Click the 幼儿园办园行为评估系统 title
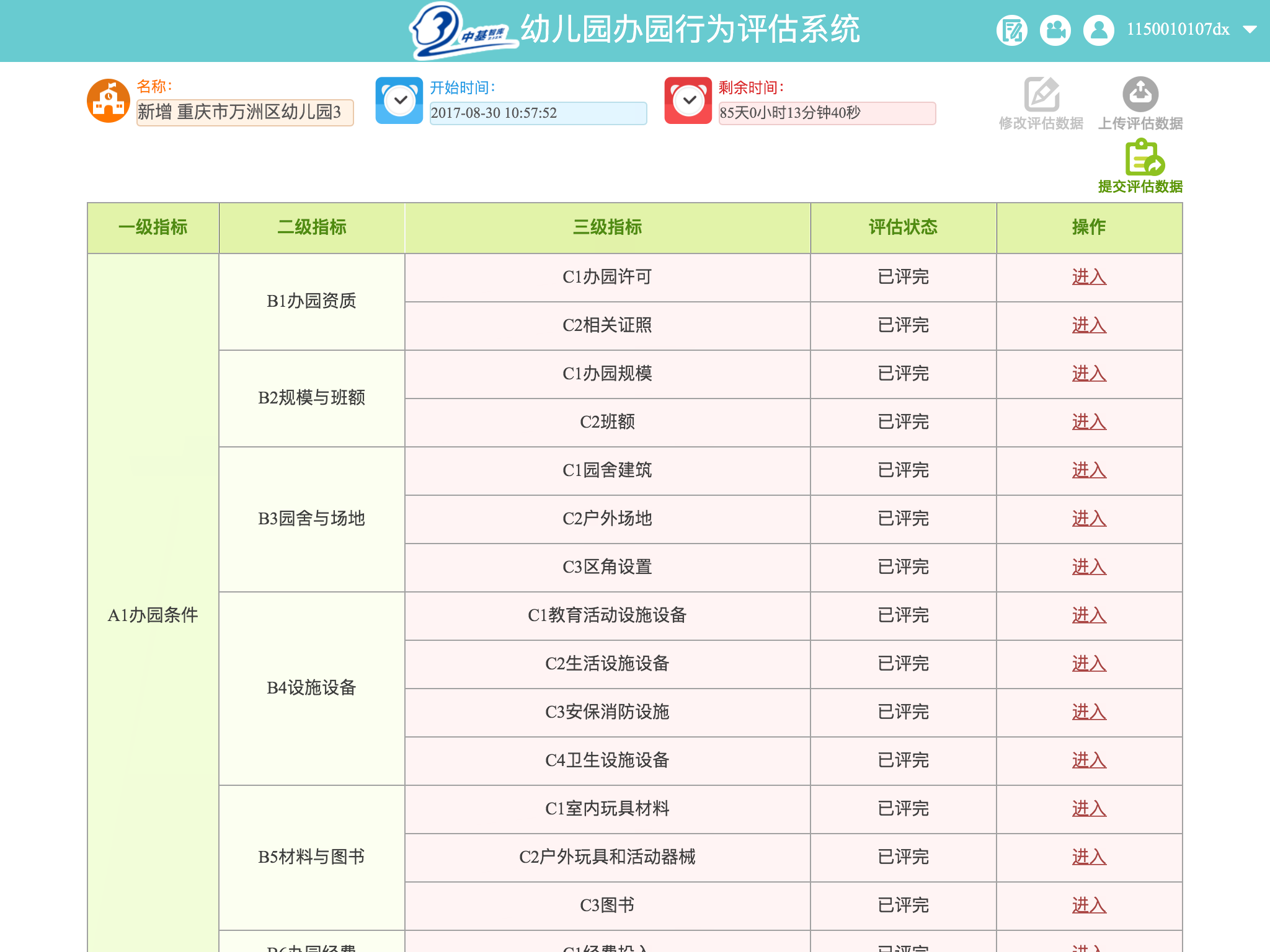The height and width of the screenshot is (952, 1270). 690,29
